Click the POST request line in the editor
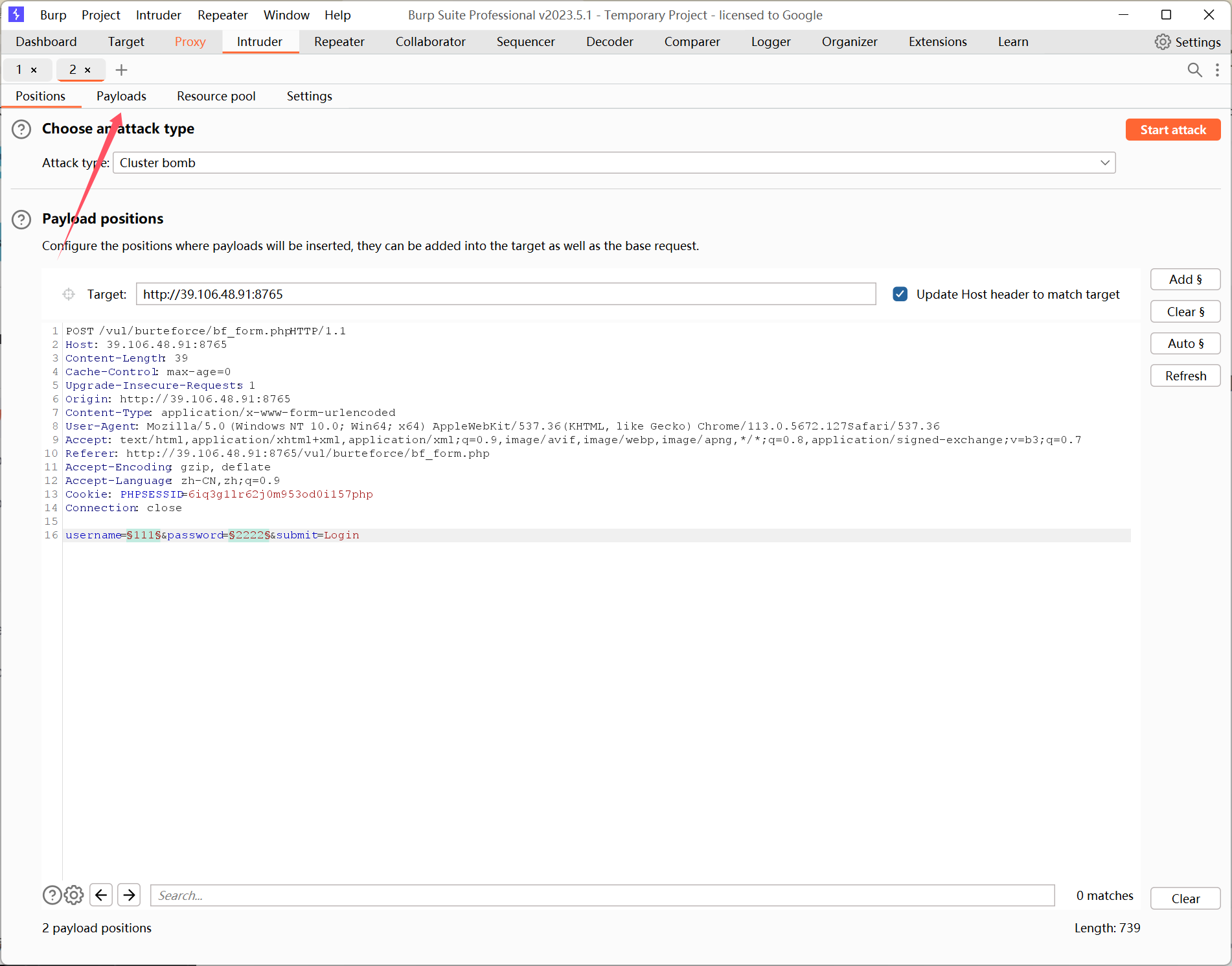Viewport: 1232px width, 966px height. tap(206, 331)
